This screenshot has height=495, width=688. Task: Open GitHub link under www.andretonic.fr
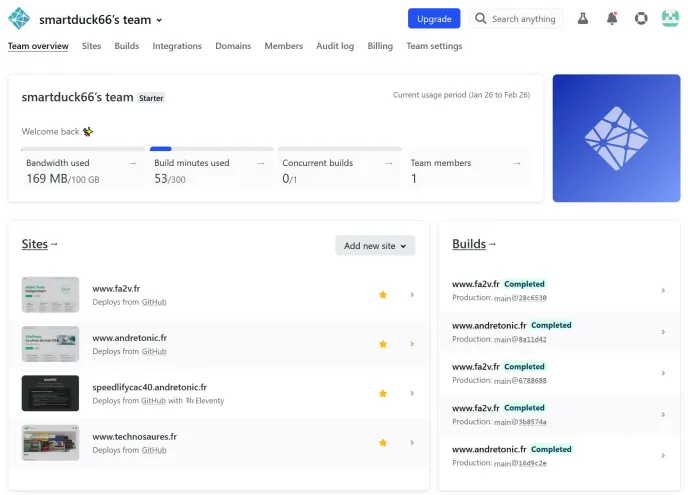[154, 351]
